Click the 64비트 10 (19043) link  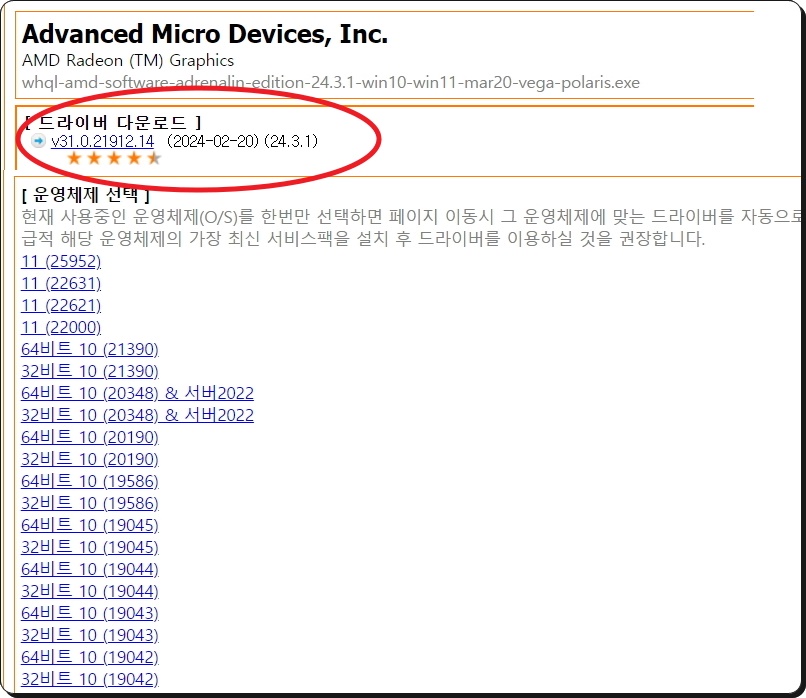point(90,614)
